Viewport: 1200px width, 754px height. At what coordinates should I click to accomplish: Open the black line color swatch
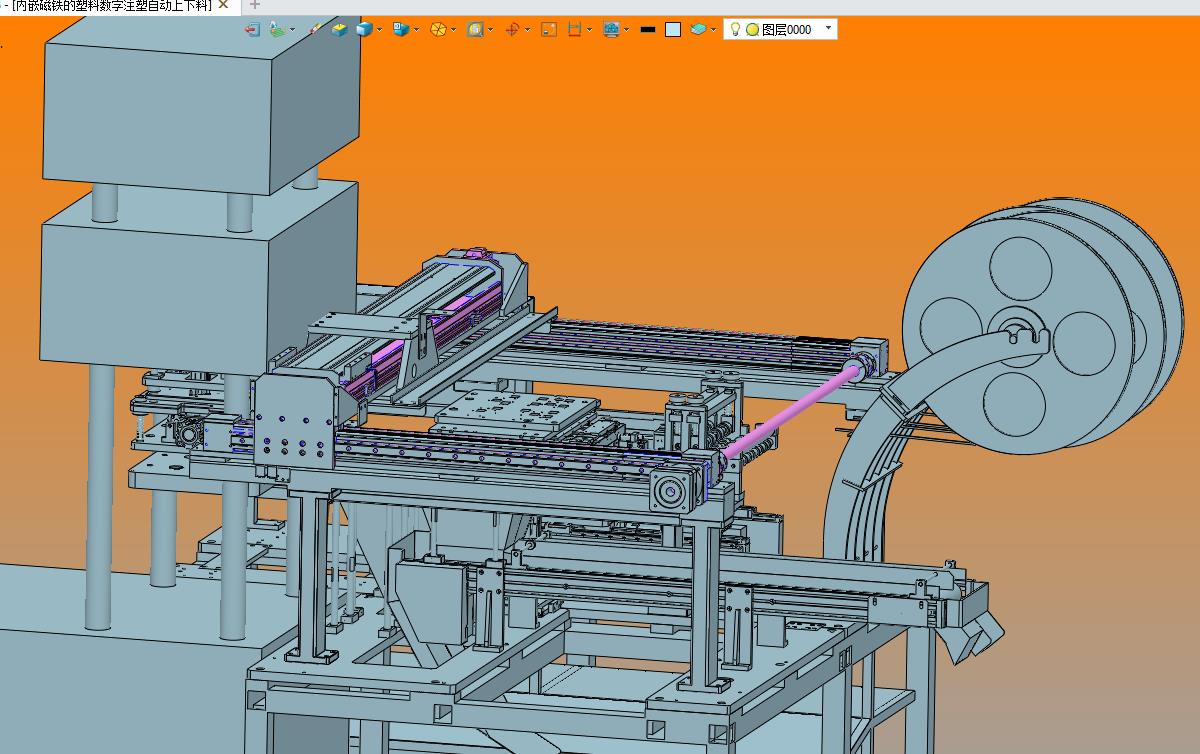click(x=648, y=30)
